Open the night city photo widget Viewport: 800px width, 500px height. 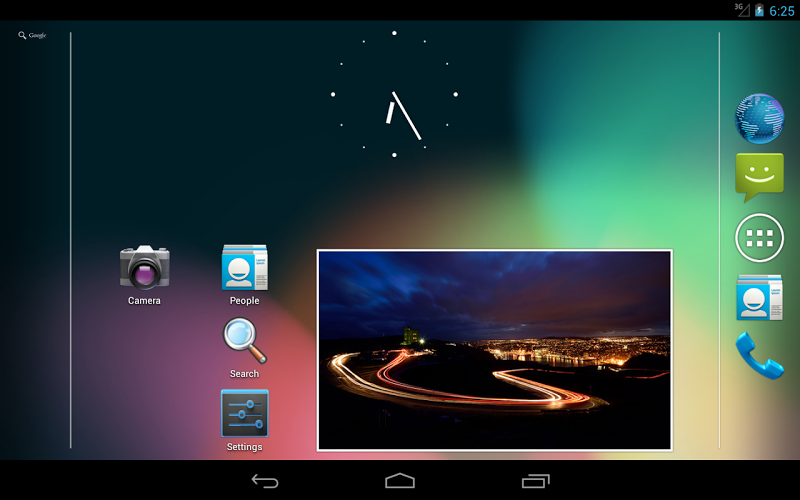point(494,350)
